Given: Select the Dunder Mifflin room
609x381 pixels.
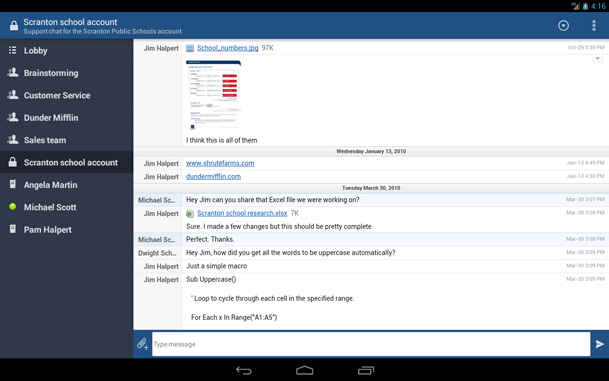Looking at the screenshot, I should [x=66, y=118].
